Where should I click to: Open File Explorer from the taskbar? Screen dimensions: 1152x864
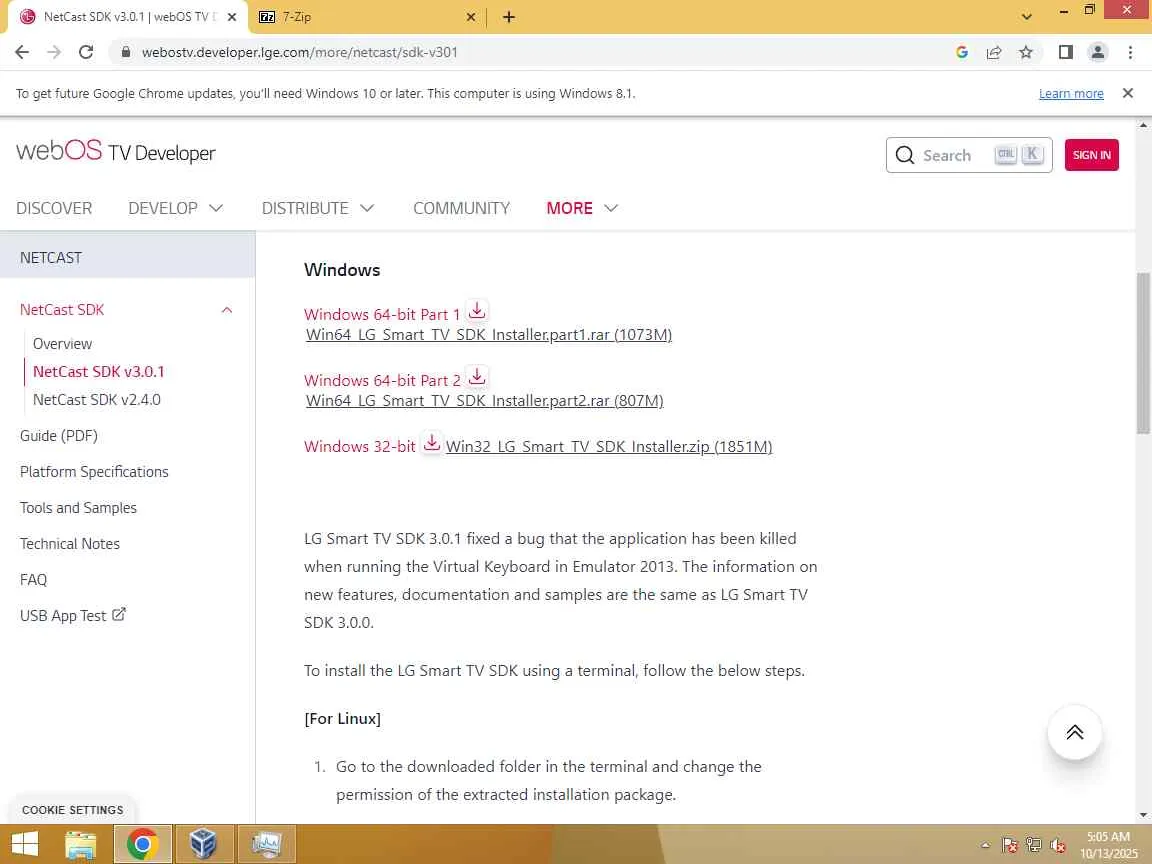pos(81,844)
